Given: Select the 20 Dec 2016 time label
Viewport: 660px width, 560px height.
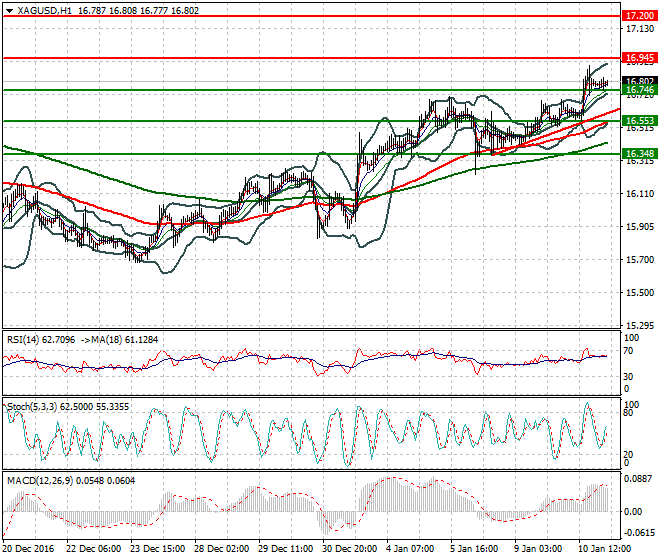Looking at the screenshot, I should click(x=28, y=549).
